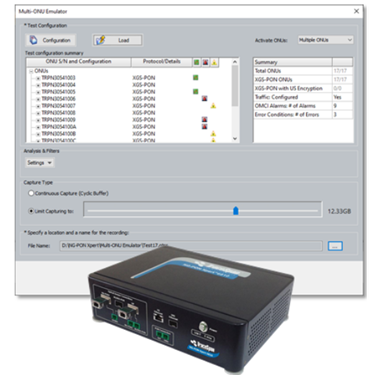Select the TRPN30541009 ONU entry
375x375 pixels.
point(59,120)
